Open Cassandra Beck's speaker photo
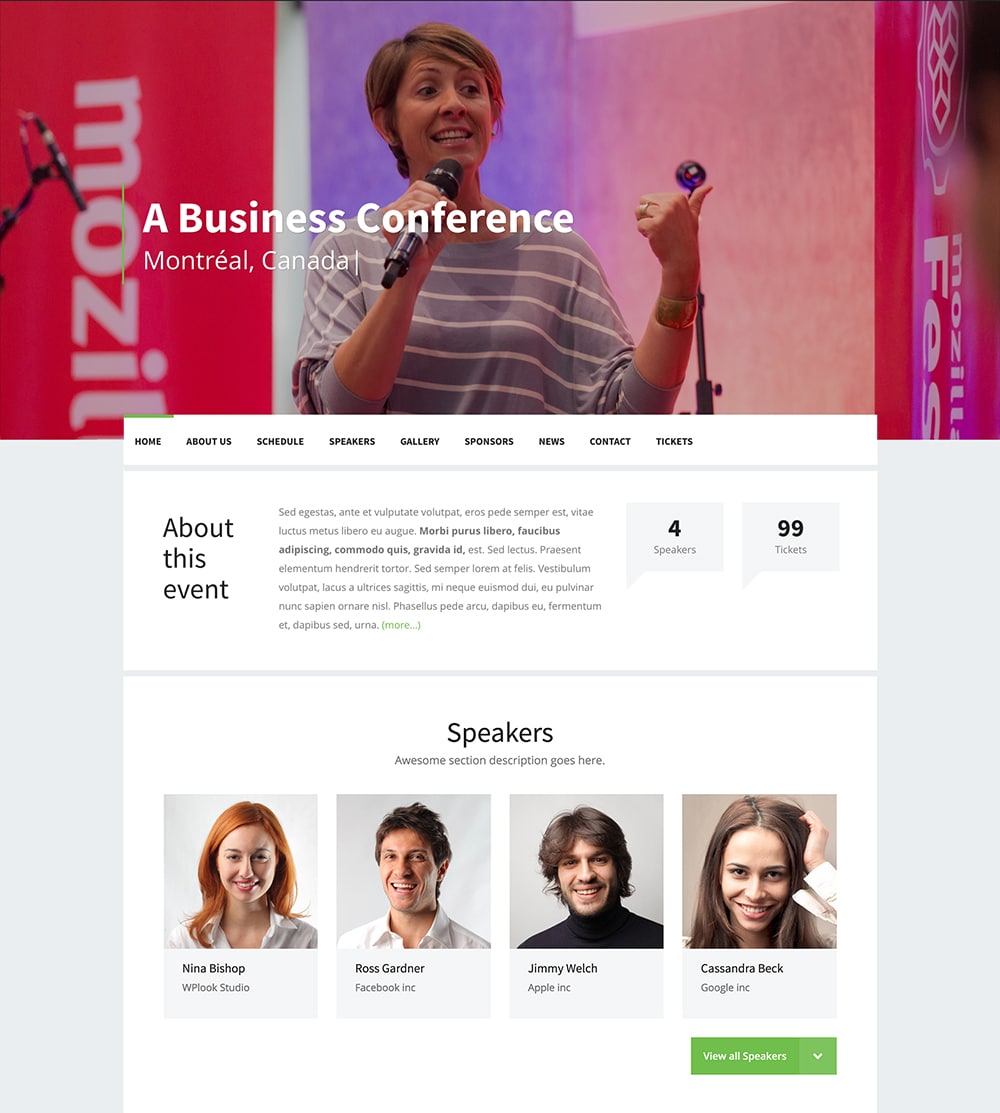Viewport: 1000px width, 1113px height. (759, 871)
